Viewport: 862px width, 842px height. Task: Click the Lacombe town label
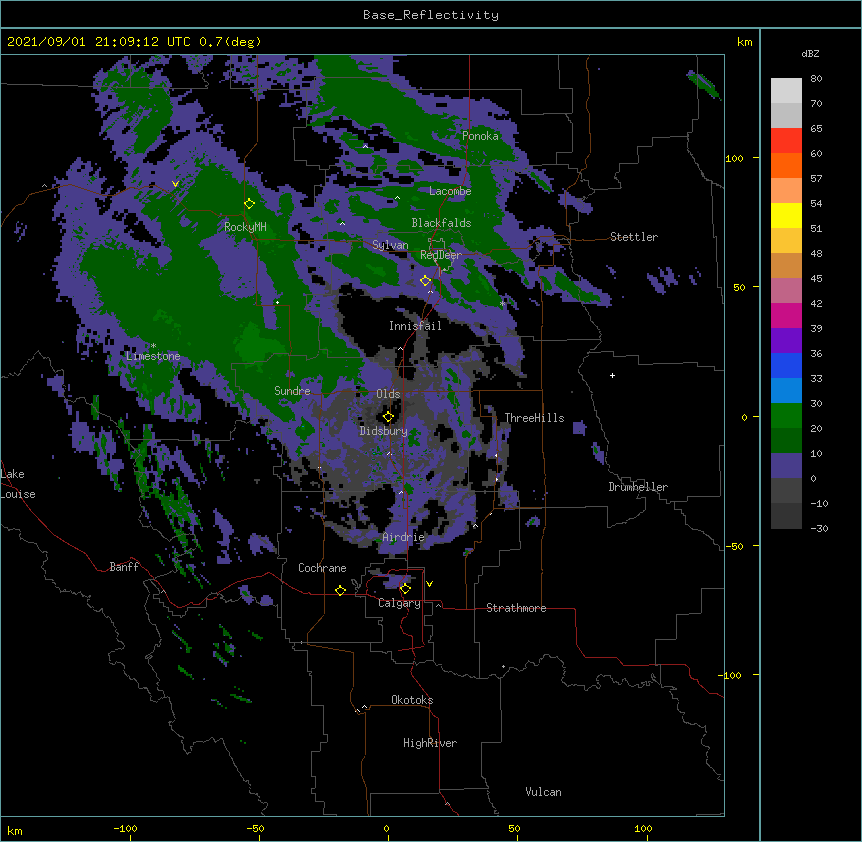click(450, 191)
